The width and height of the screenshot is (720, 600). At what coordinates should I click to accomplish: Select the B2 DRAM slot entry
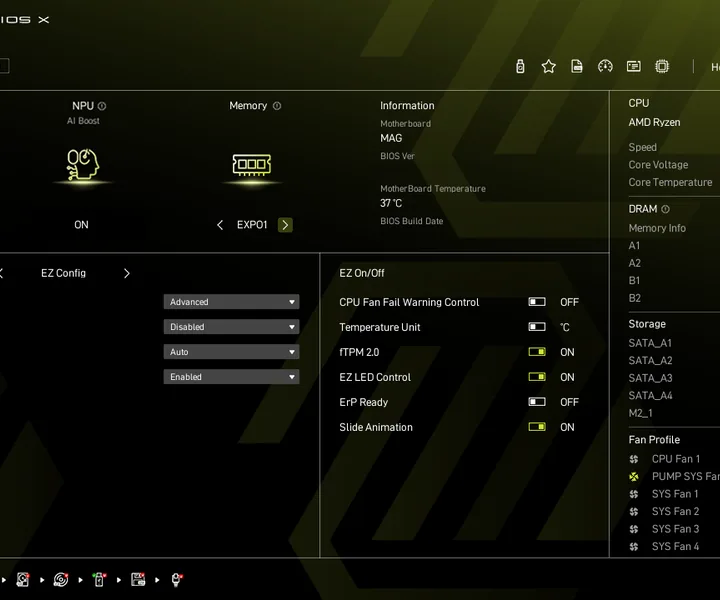[x=635, y=298]
